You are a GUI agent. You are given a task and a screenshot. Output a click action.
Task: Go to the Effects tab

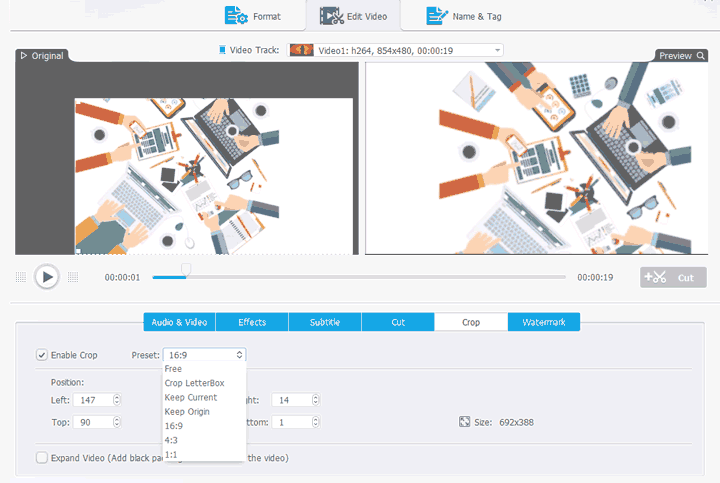click(x=252, y=322)
